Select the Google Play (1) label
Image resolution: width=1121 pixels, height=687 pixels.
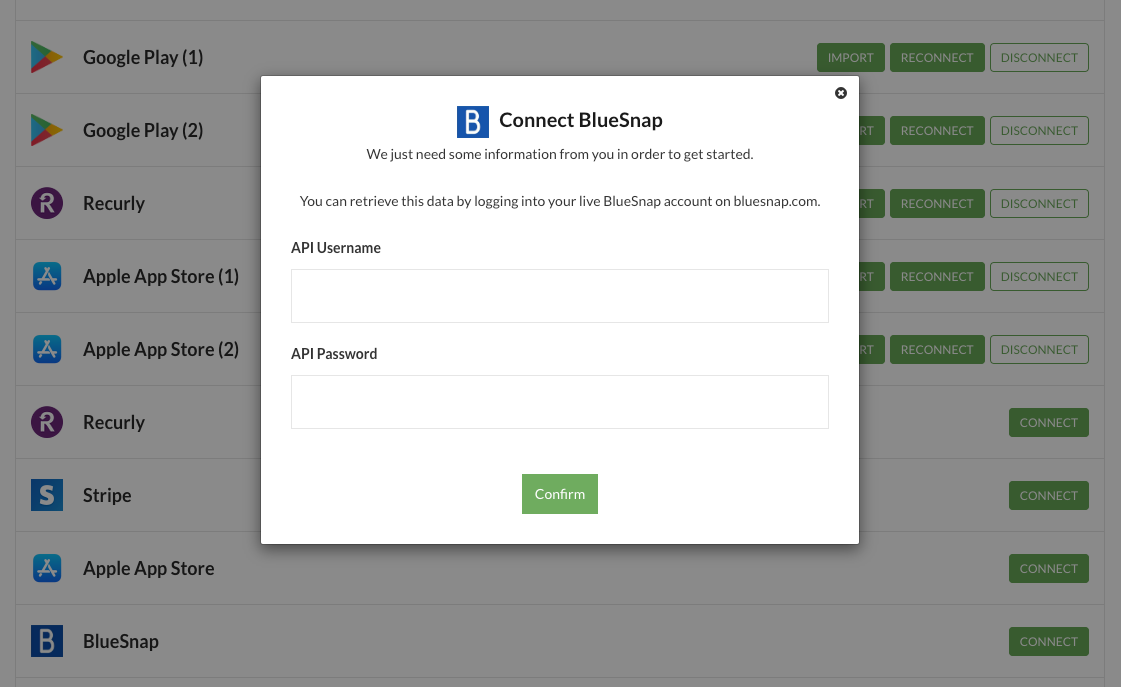143,57
